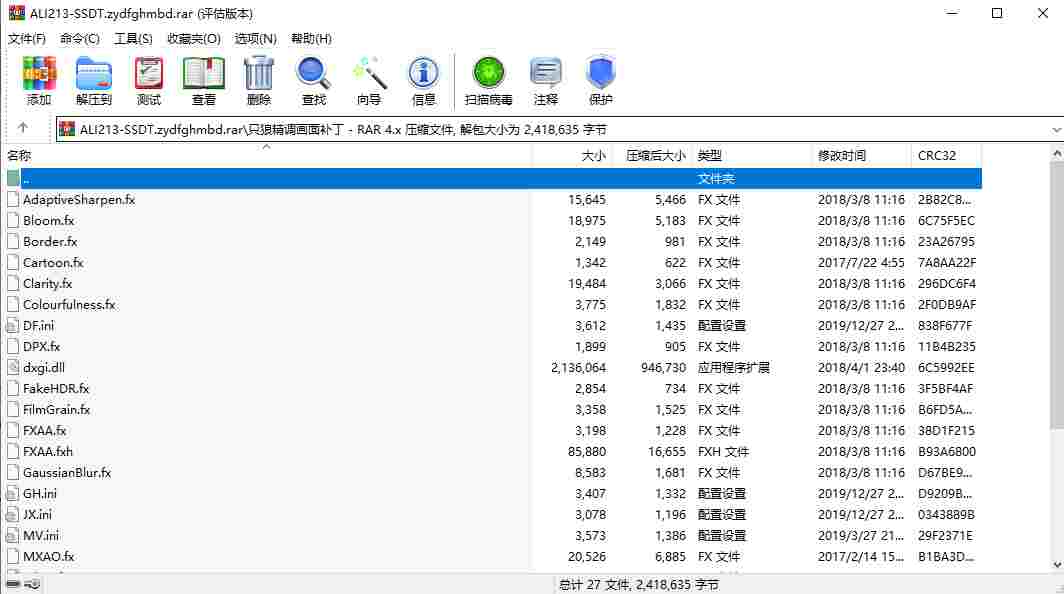Sort by Size (大小) column header
The image size is (1064, 594).
tap(572, 155)
